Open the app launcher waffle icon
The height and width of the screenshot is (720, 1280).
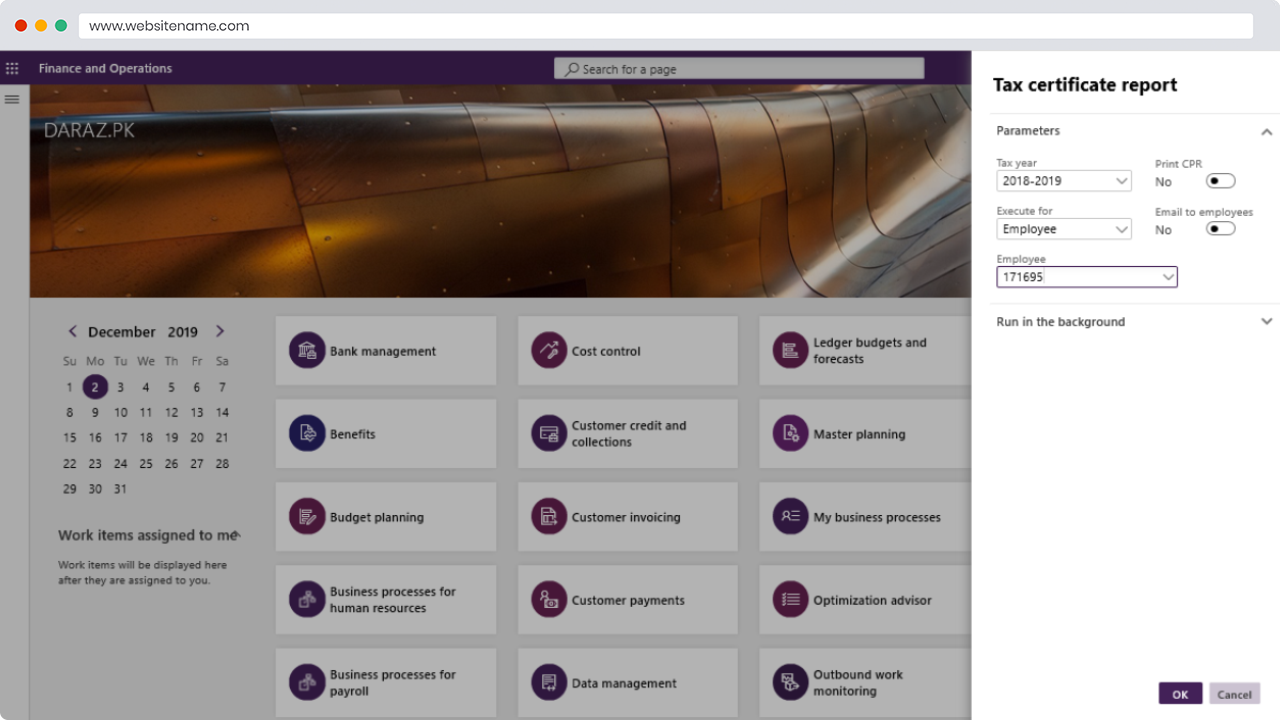click(12, 69)
